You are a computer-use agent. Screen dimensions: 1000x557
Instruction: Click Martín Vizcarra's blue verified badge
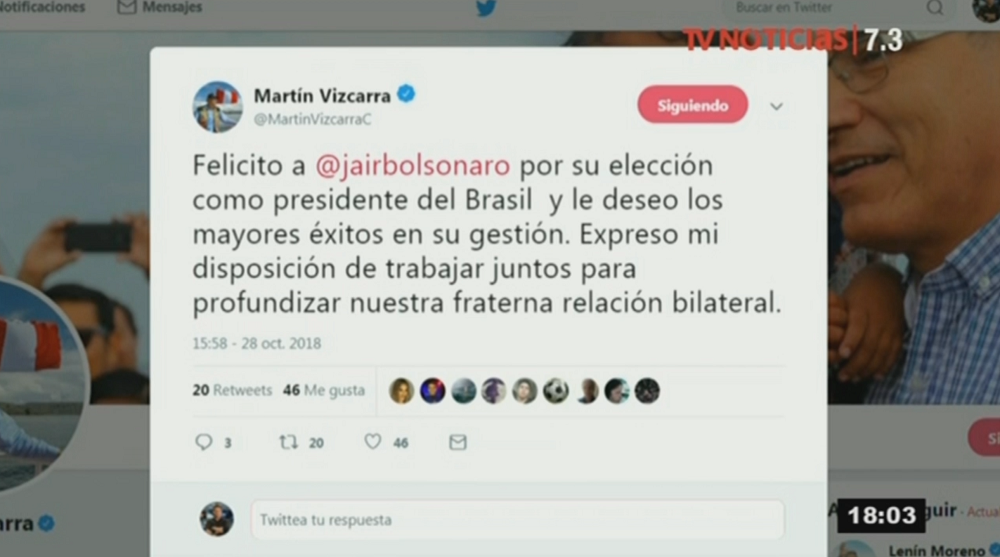pyautogui.click(x=406, y=94)
